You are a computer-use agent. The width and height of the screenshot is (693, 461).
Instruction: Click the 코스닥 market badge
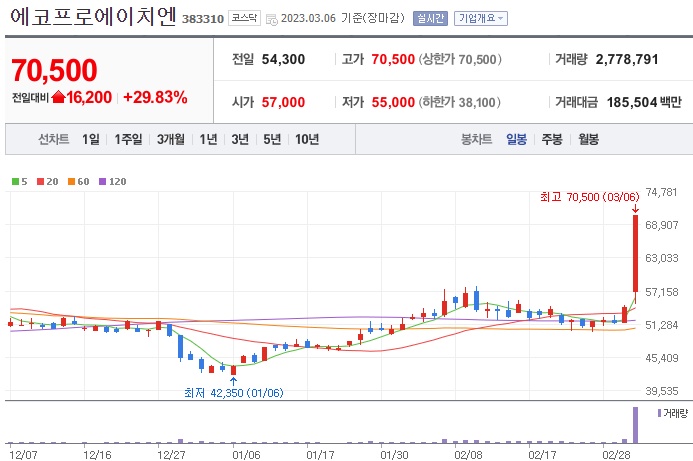point(244,18)
